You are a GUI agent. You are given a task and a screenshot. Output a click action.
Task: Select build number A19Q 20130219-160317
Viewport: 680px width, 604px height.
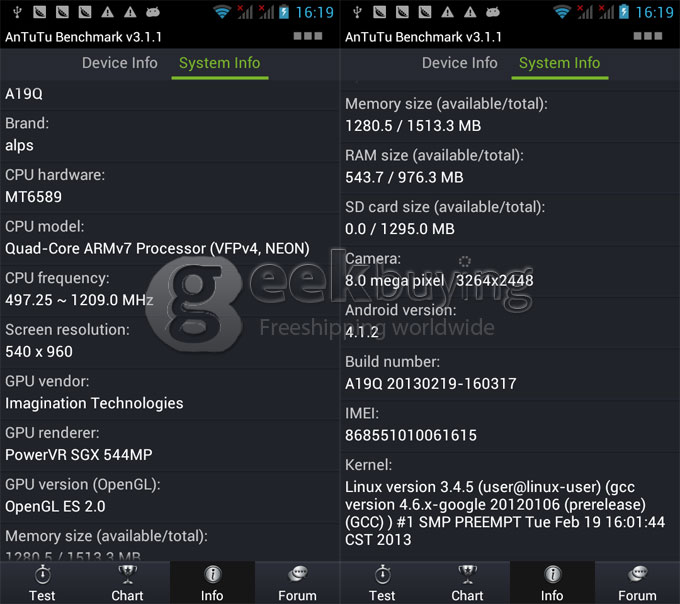[x=431, y=384]
